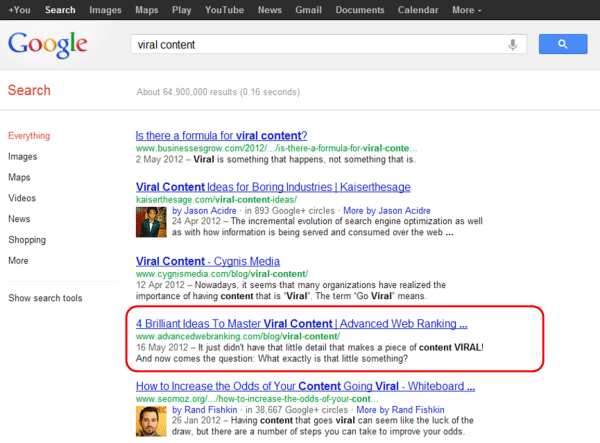Filter results by Videos in sidebar
Image resolution: width=600 pixels, height=443 pixels.
click(x=22, y=198)
